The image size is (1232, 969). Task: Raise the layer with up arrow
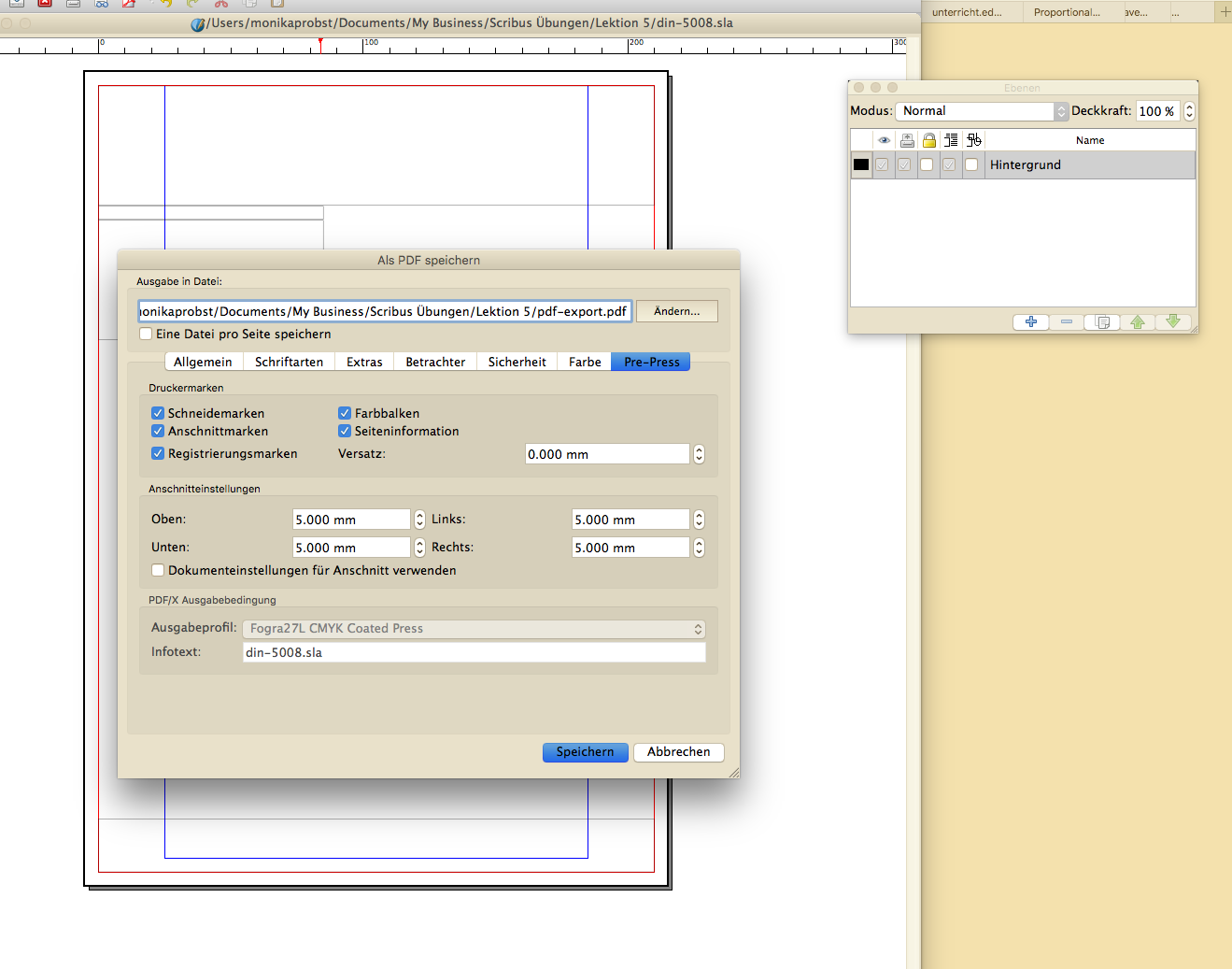[x=1138, y=321]
